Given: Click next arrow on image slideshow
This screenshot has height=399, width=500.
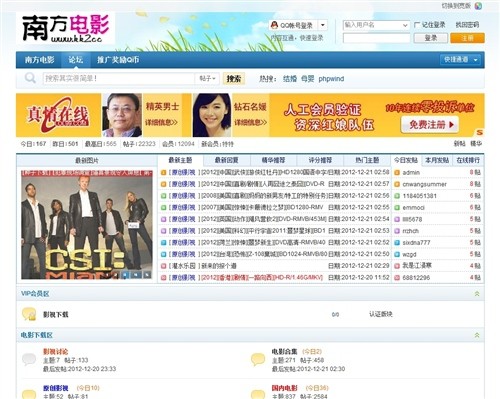Looking at the screenshot, I should pyautogui.click(x=147, y=275).
